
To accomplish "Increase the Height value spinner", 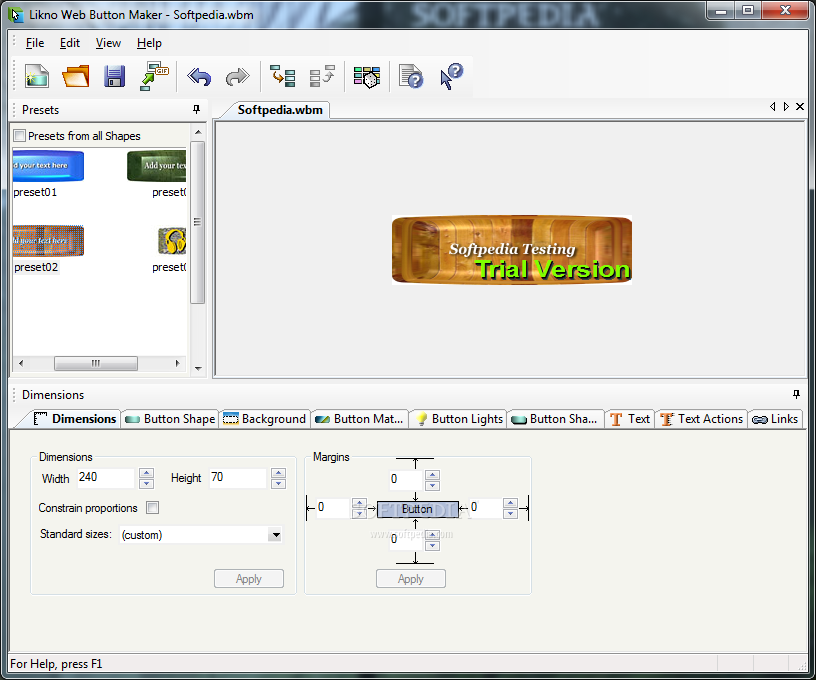I will (x=278, y=473).
